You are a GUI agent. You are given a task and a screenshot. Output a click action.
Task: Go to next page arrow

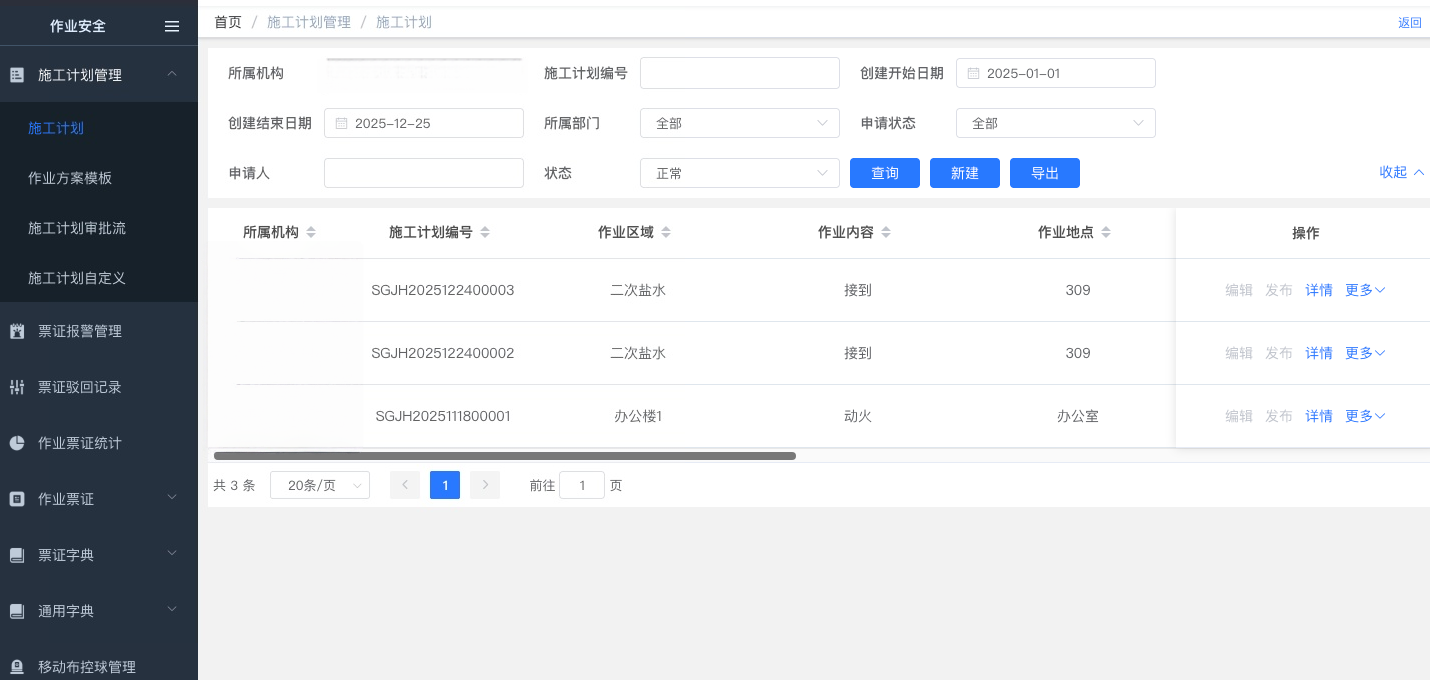point(485,485)
